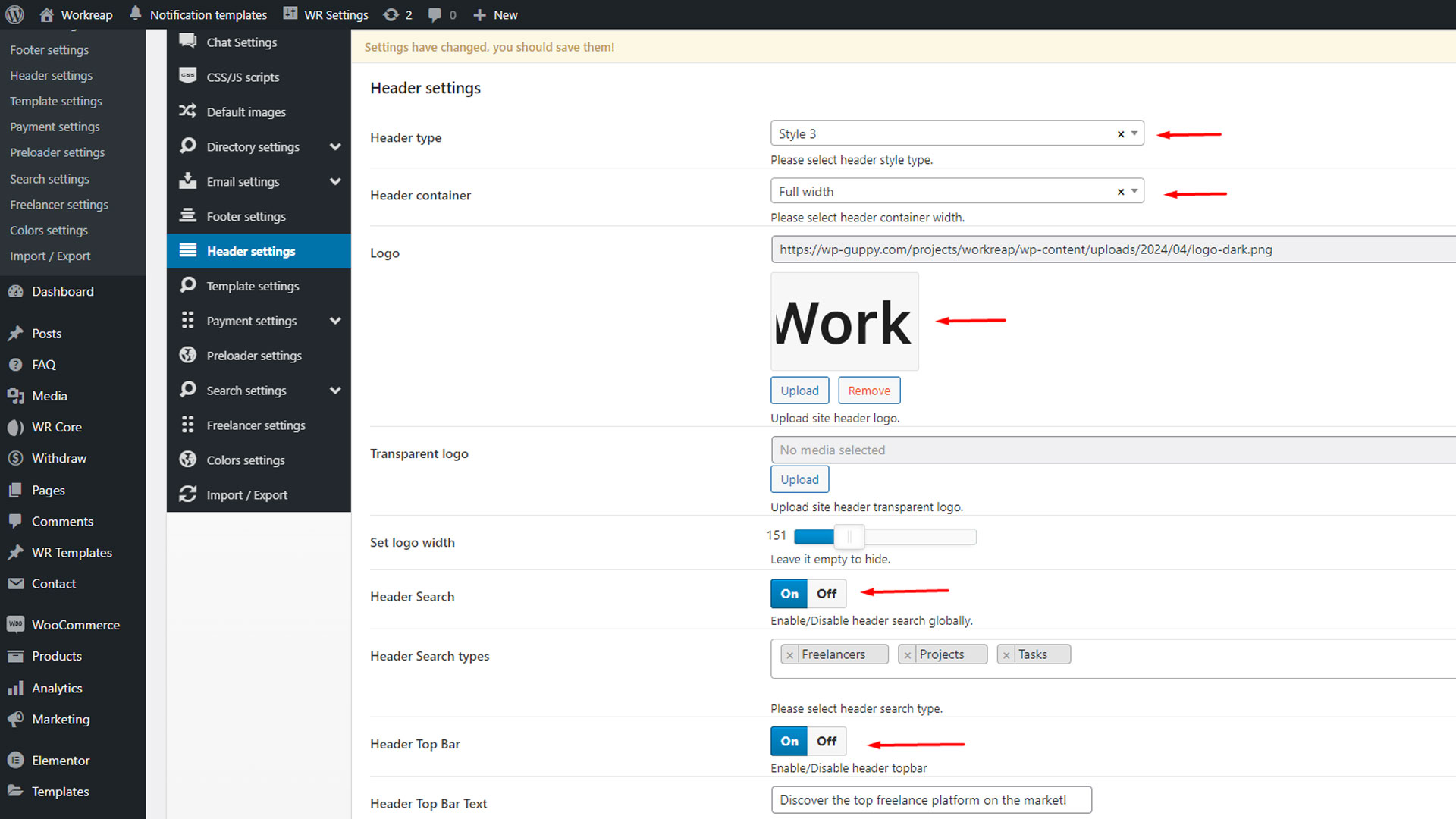The height and width of the screenshot is (819, 1456).
Task: Open the Footer settings menu item
Action: click(246, 216)
